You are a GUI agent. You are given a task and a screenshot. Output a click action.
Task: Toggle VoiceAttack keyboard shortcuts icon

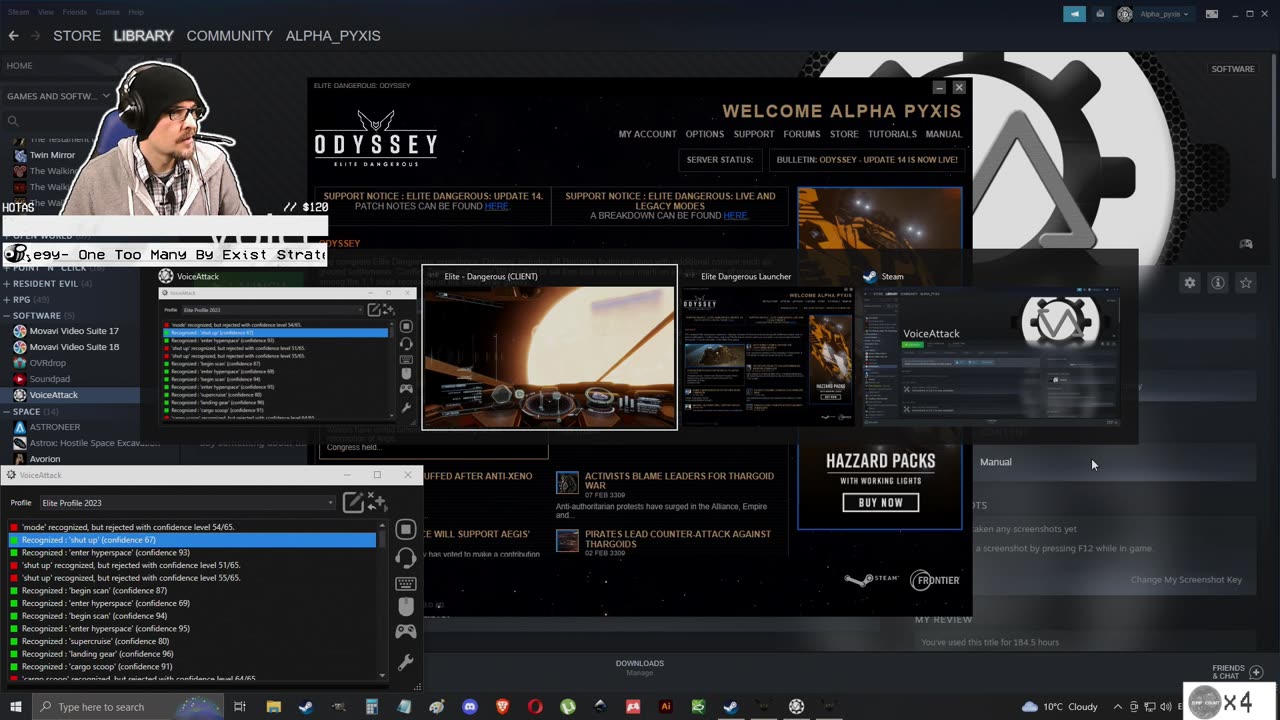[x=406, y=583]
